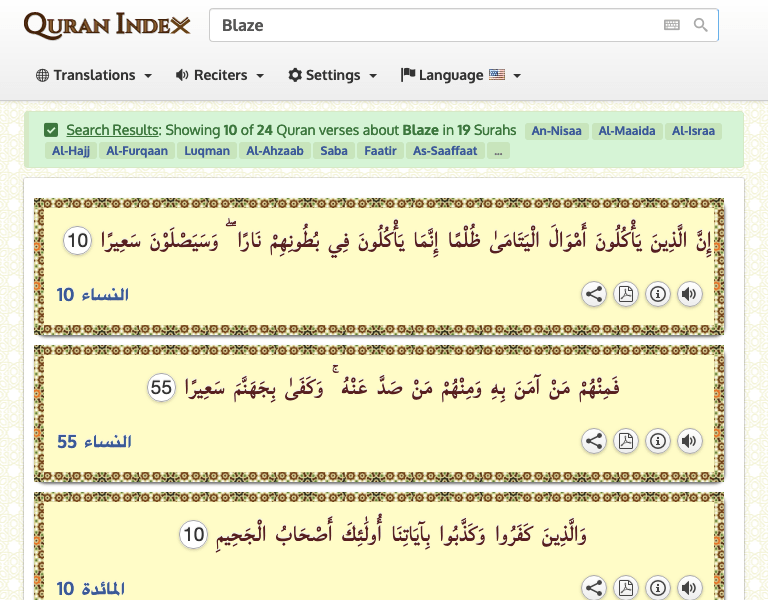Open the Language dropdown
This screenshot has height=600, width=768.
(460, 75)
